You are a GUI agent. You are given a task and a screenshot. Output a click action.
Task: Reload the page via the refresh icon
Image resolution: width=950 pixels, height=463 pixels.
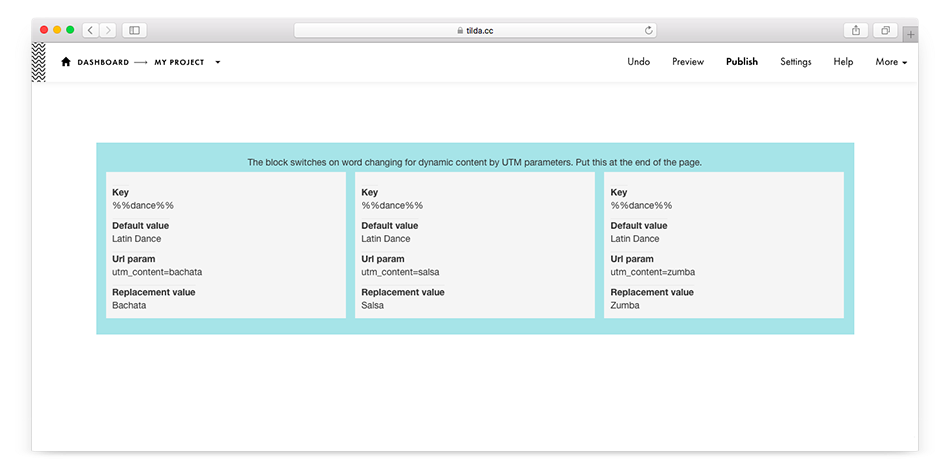tap(649, 31)
